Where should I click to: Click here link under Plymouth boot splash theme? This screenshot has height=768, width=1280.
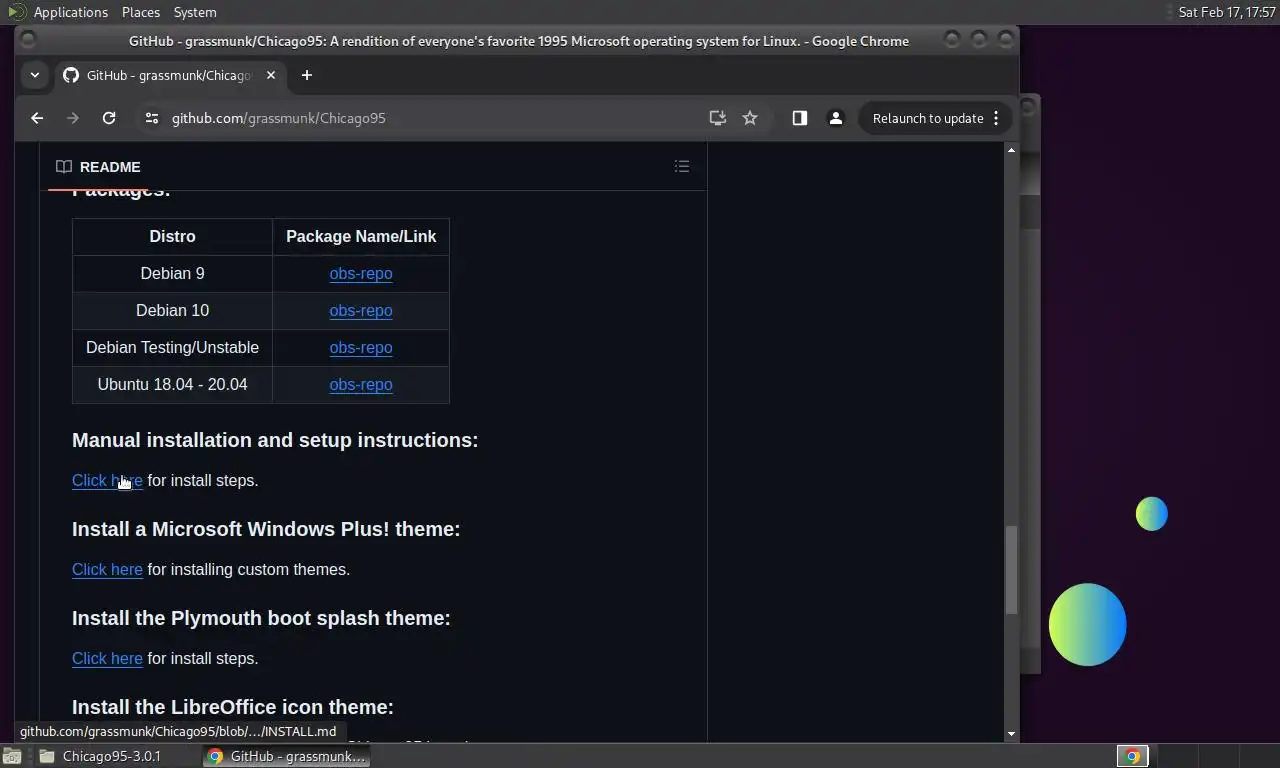107,658
